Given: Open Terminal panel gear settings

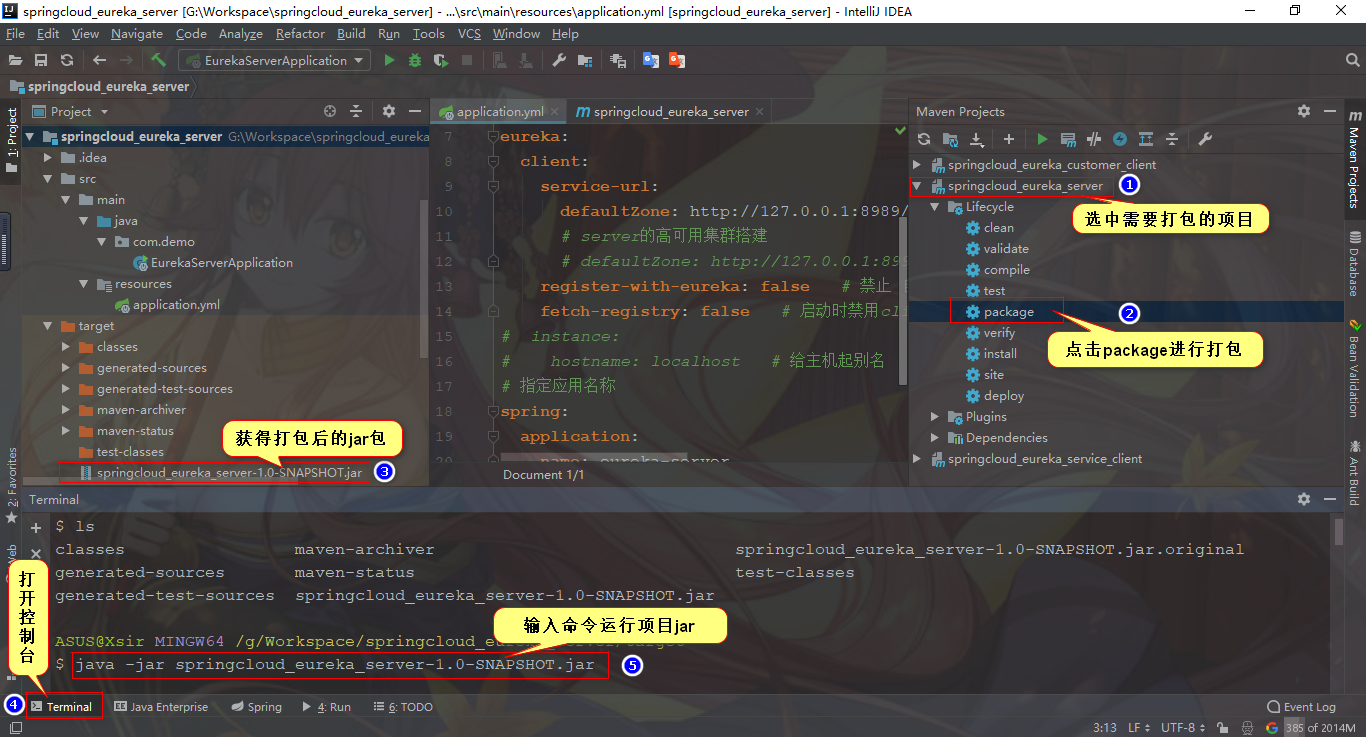Looking at the screenshot, I should [x=1304, y=499].
